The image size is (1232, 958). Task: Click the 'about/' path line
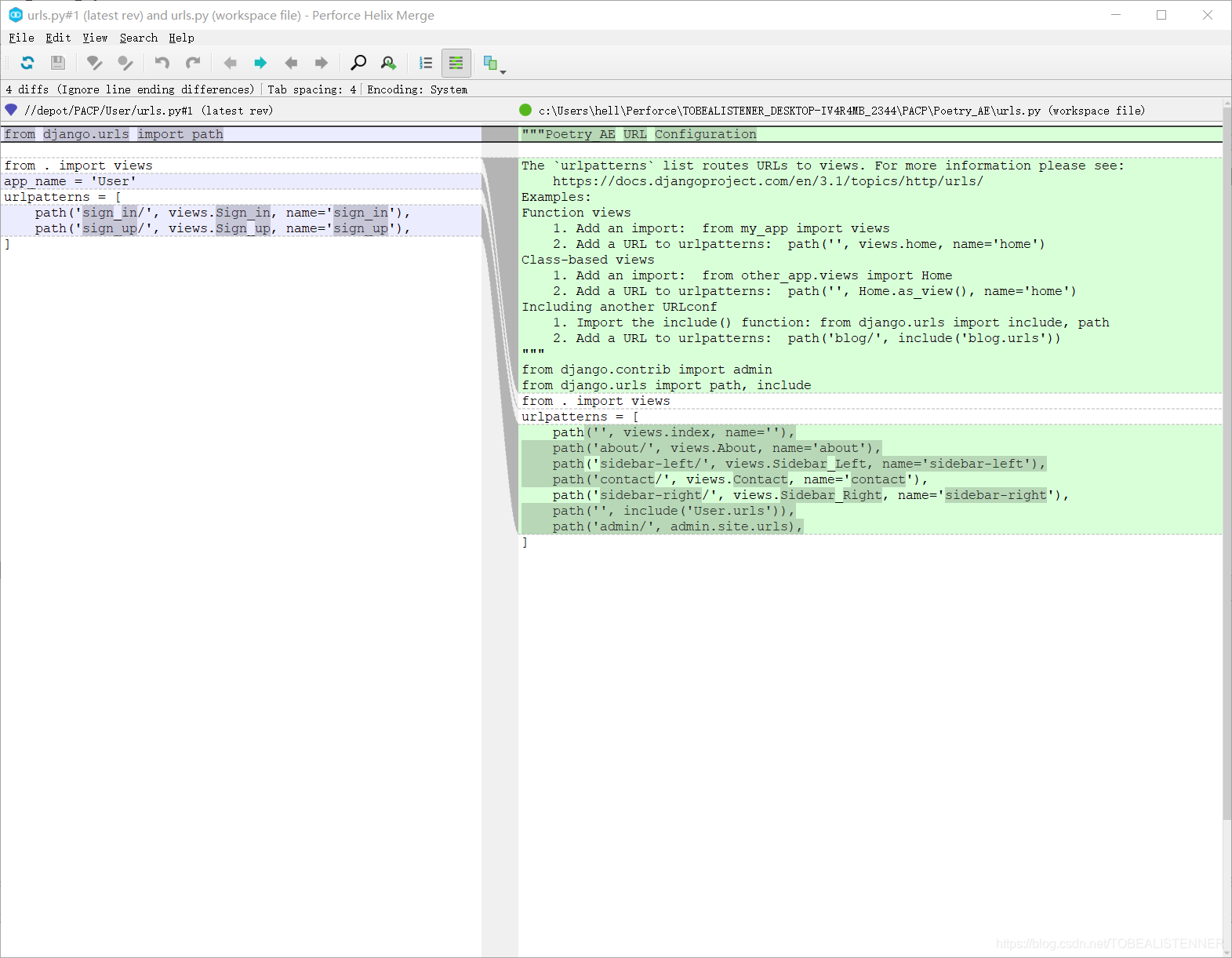coord(717,448)
